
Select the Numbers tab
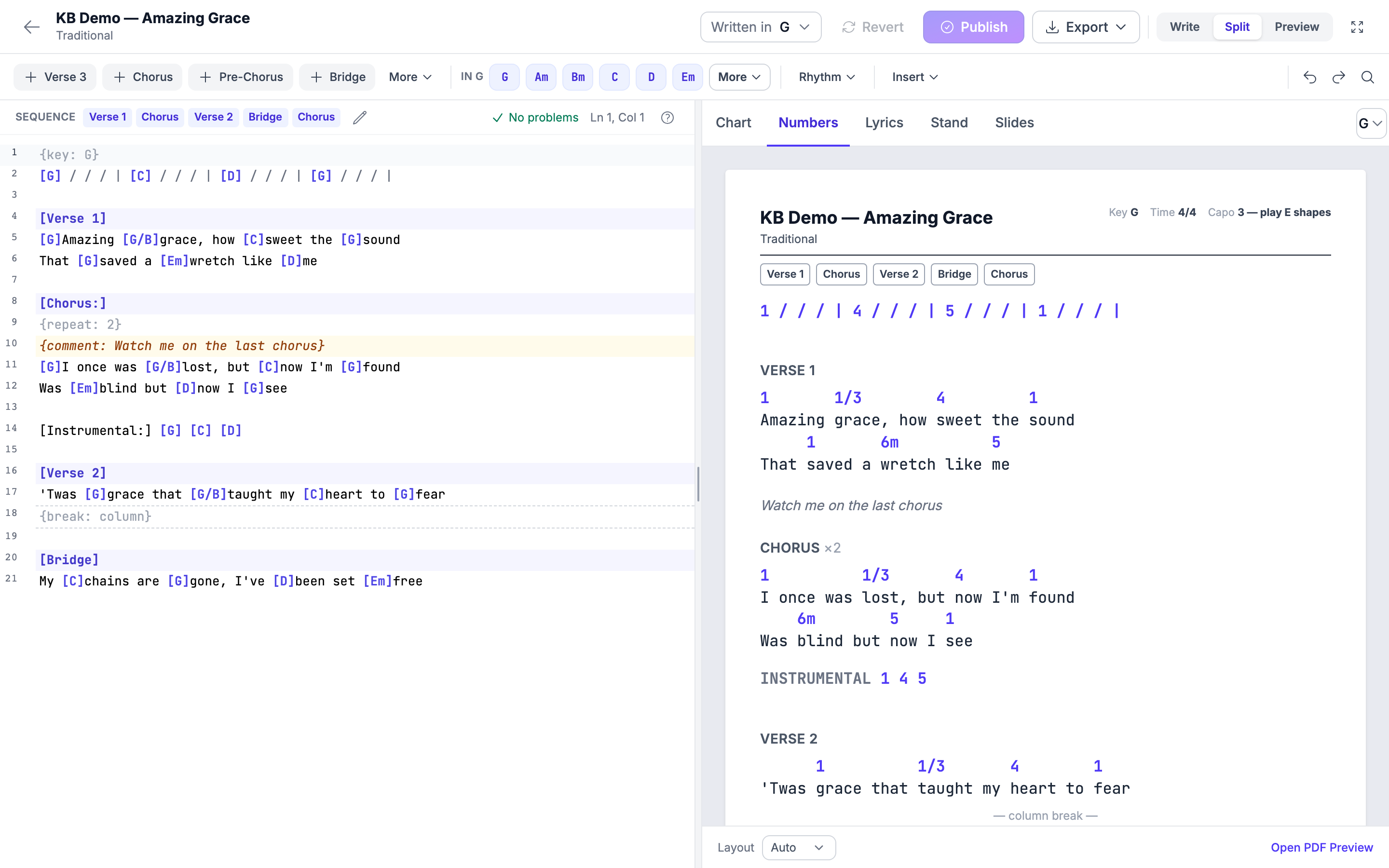pyautogui.click(x=808, y=123)
